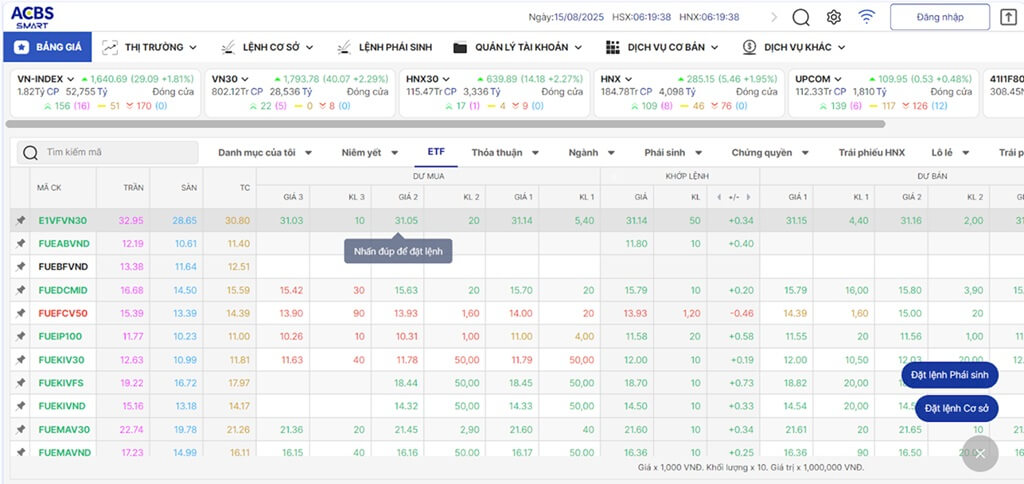Close the floating order buttons with X
Viewport: 1024px width, 484px height.
[x=980, y=454]
